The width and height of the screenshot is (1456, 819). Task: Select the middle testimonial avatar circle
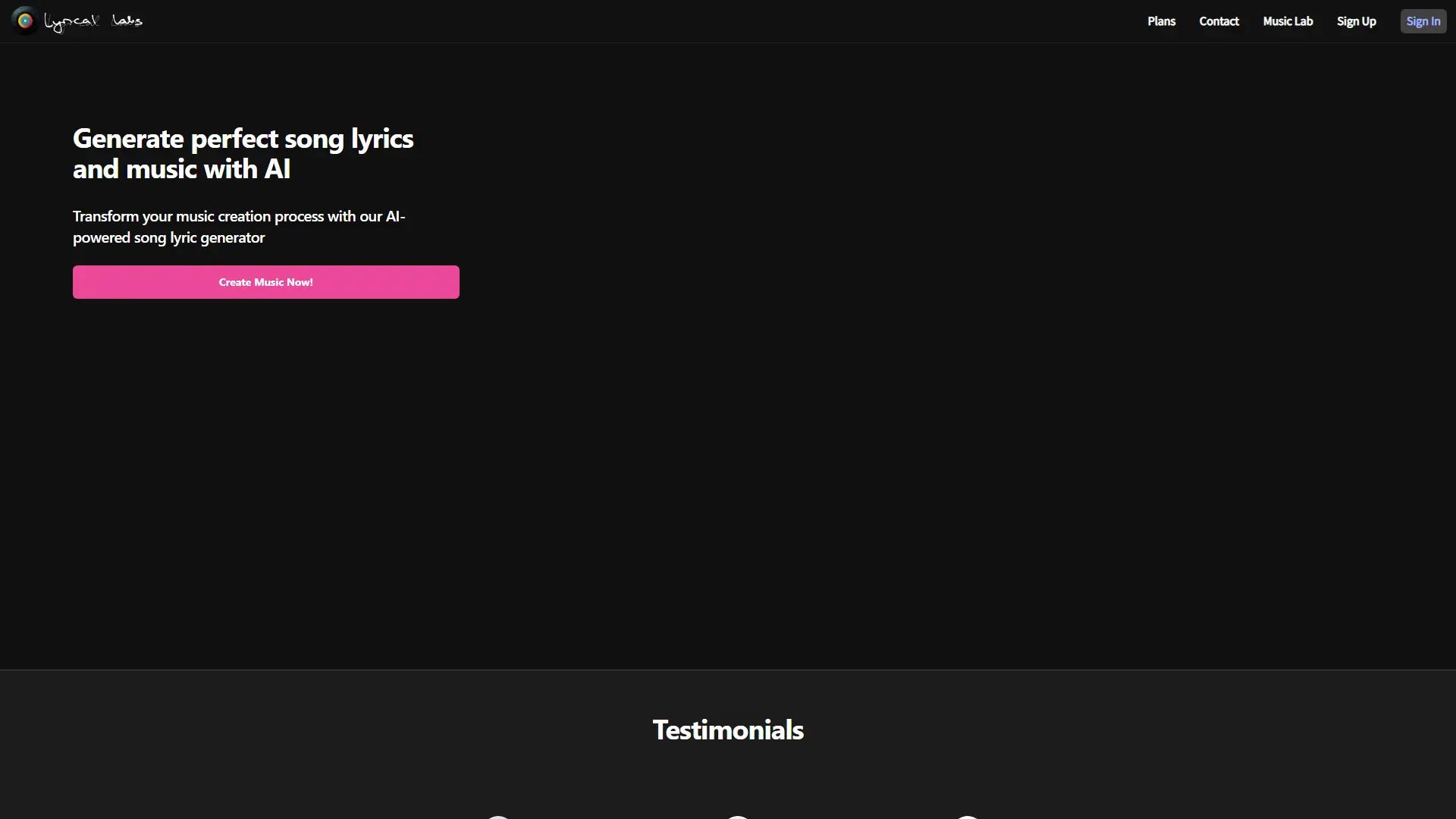(x=736, y=817)
